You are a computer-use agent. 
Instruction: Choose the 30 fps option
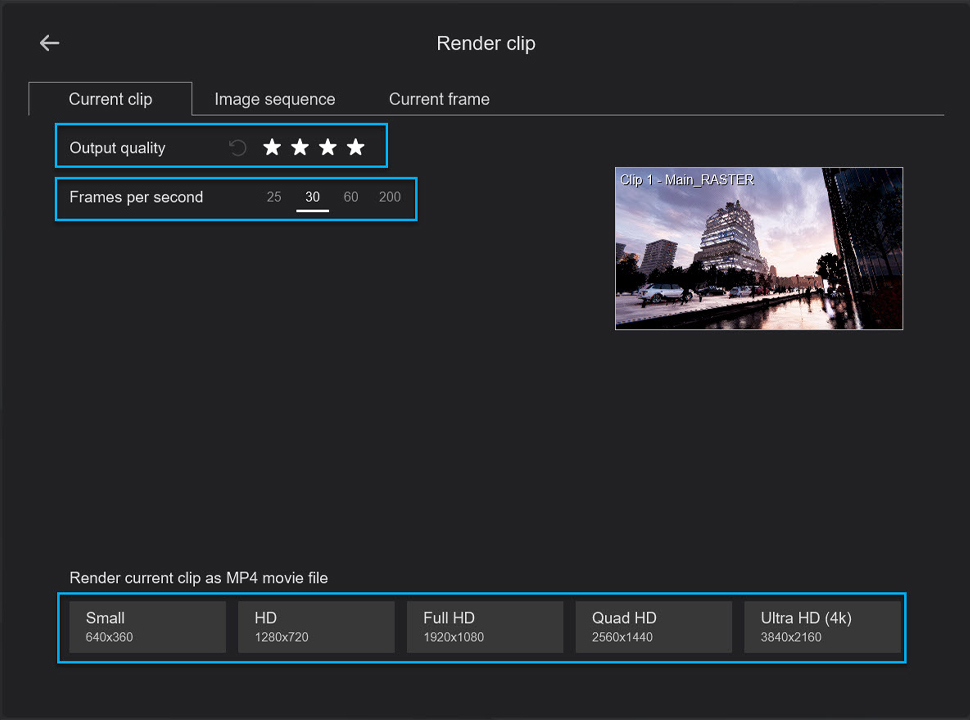coord(312,197)
